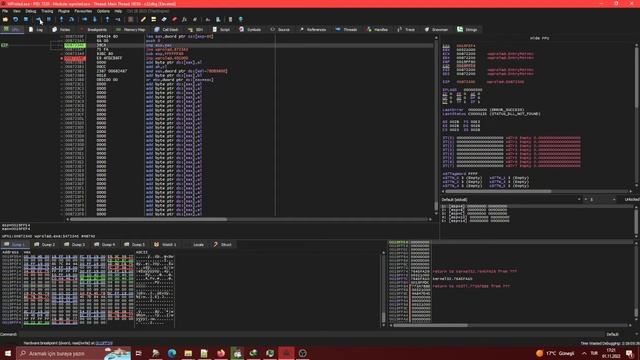Open the Symbols tab

pos(250,29)
